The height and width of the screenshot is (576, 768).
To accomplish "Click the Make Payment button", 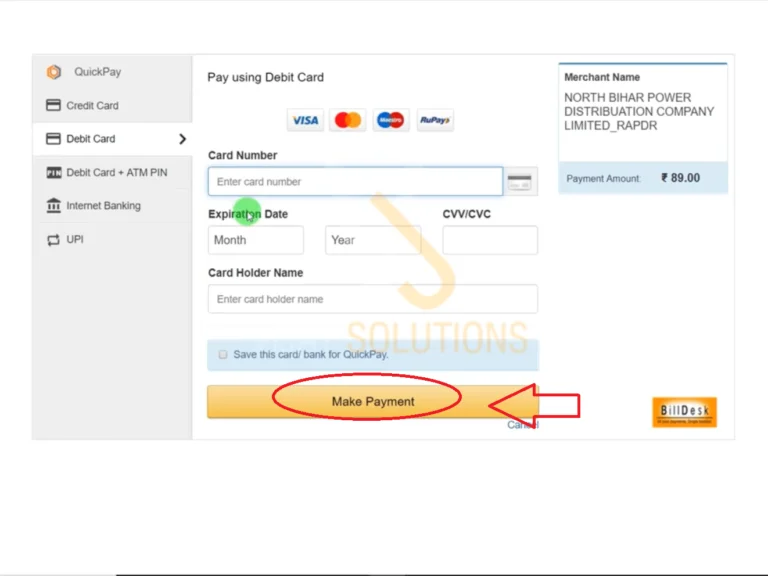I will pos(373,402).
